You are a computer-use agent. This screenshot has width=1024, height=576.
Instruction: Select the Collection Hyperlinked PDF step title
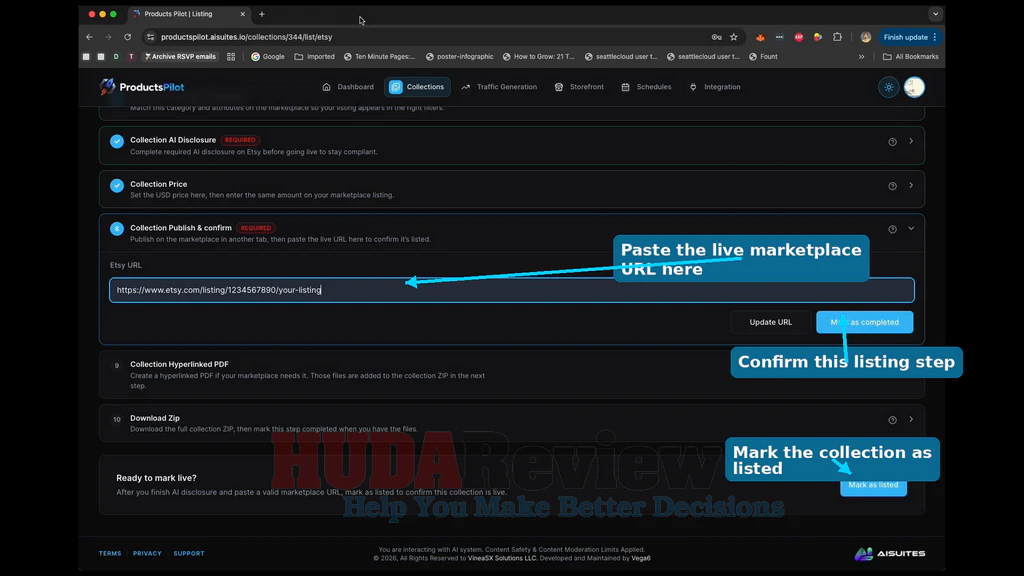179,364
